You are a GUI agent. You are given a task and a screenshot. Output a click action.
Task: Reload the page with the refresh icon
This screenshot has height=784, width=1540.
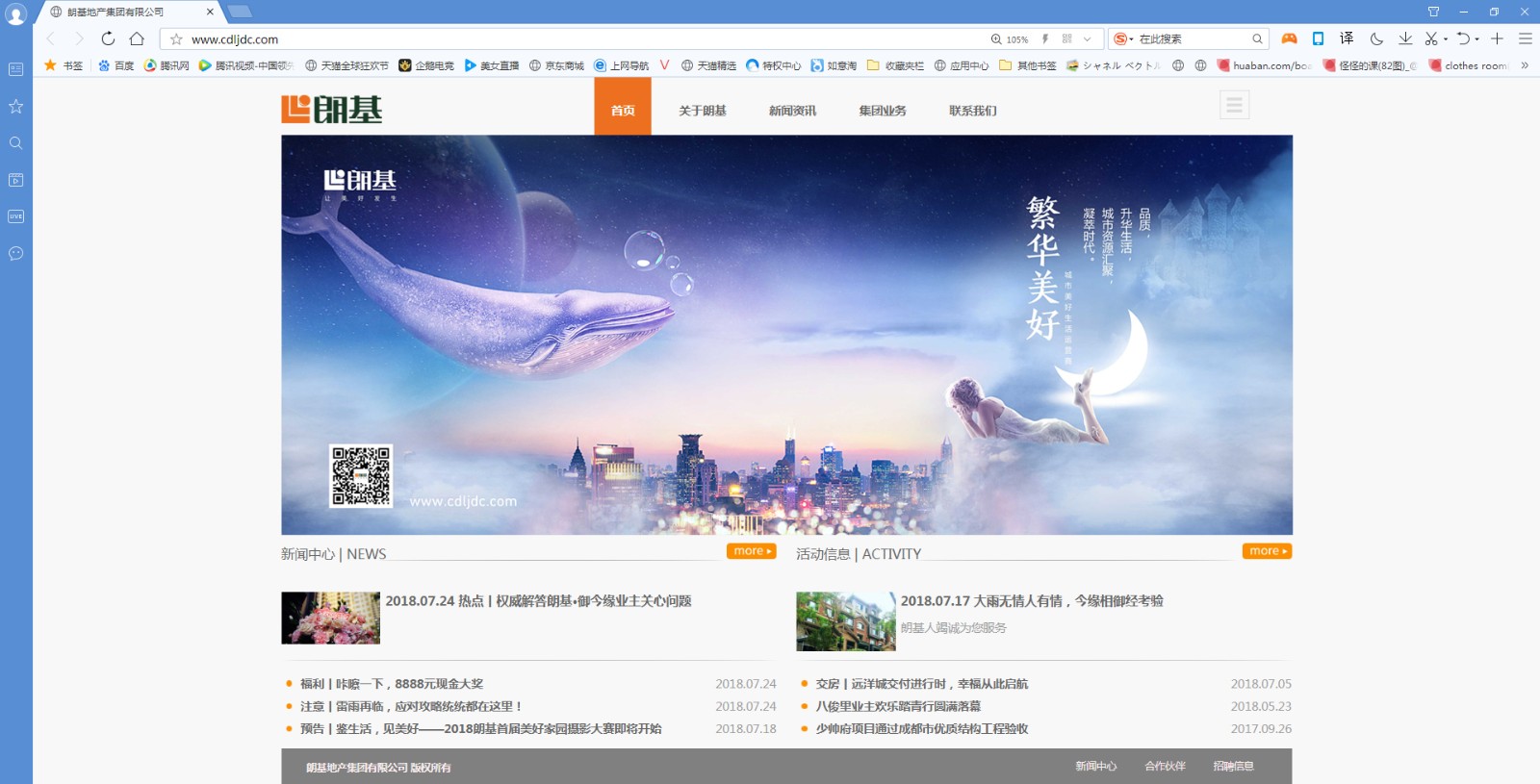tap(108, 38)
